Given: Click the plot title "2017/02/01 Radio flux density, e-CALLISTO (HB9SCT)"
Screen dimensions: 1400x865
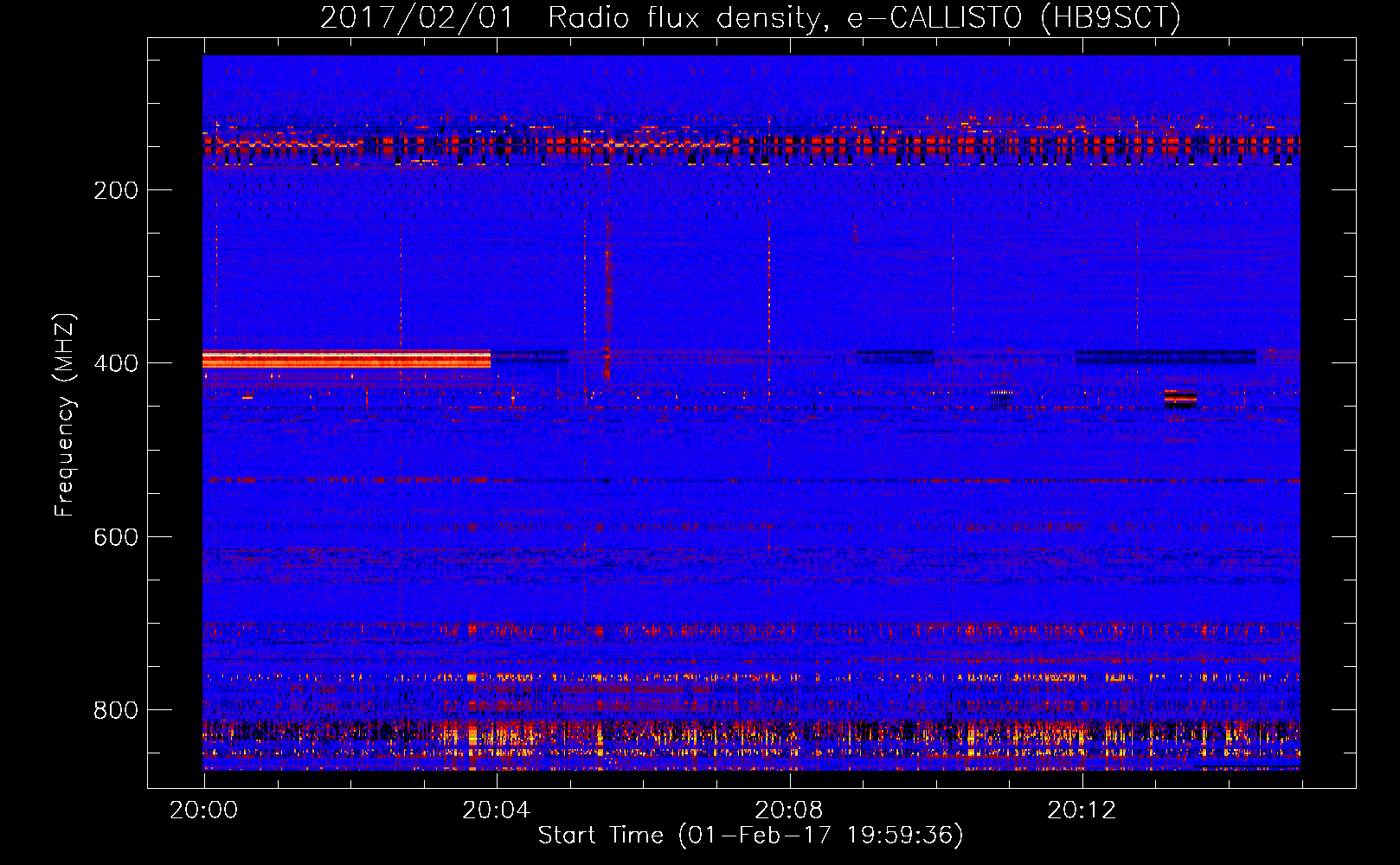Looking at the screenshot, I should coord(750,17).
